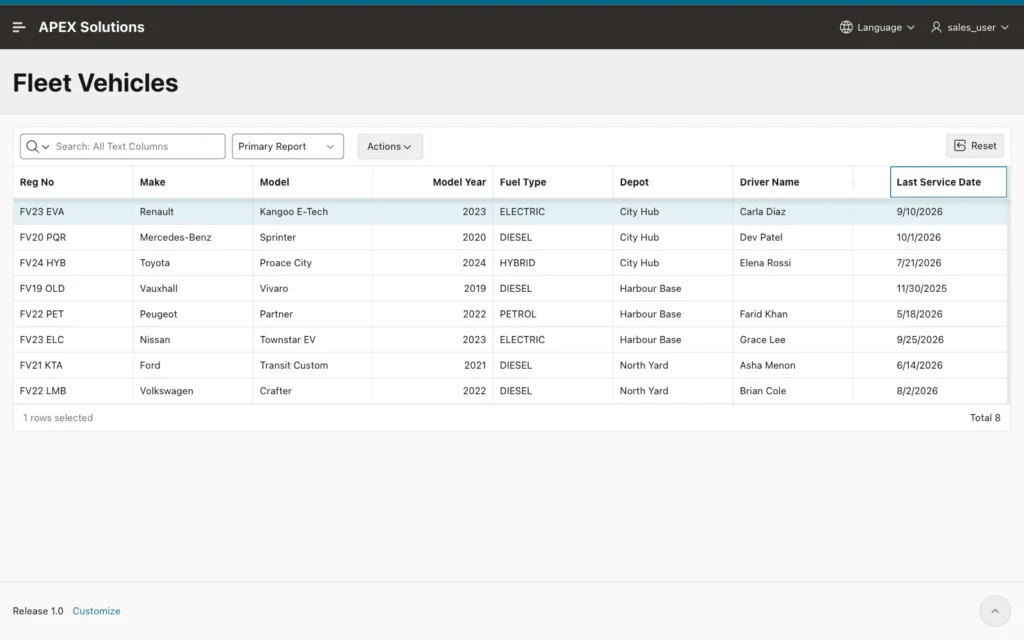Click the Vauxhall make cell
This screenshot has width=1024, height=640.
193,288
